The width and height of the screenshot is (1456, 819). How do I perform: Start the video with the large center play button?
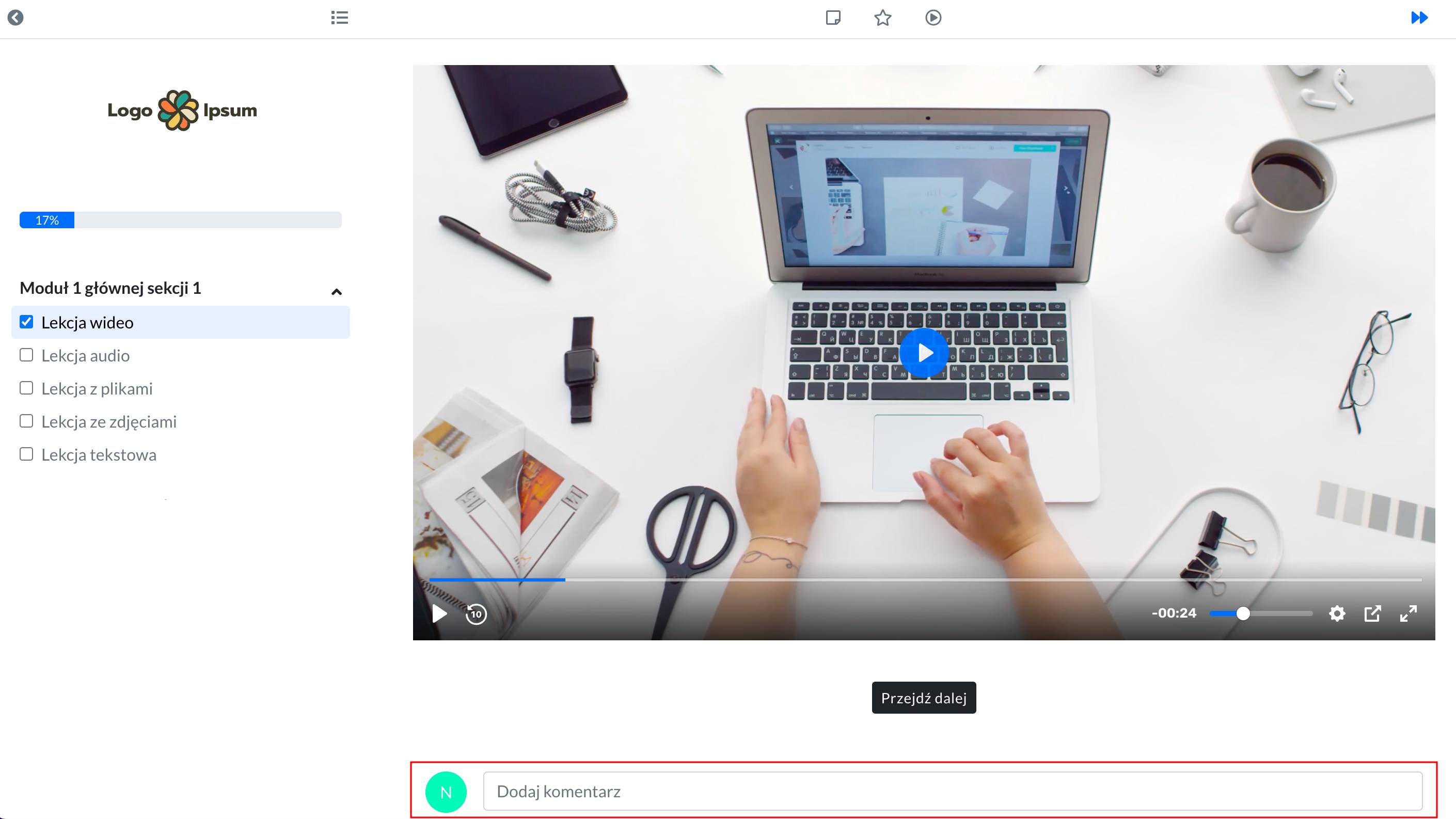924,353
